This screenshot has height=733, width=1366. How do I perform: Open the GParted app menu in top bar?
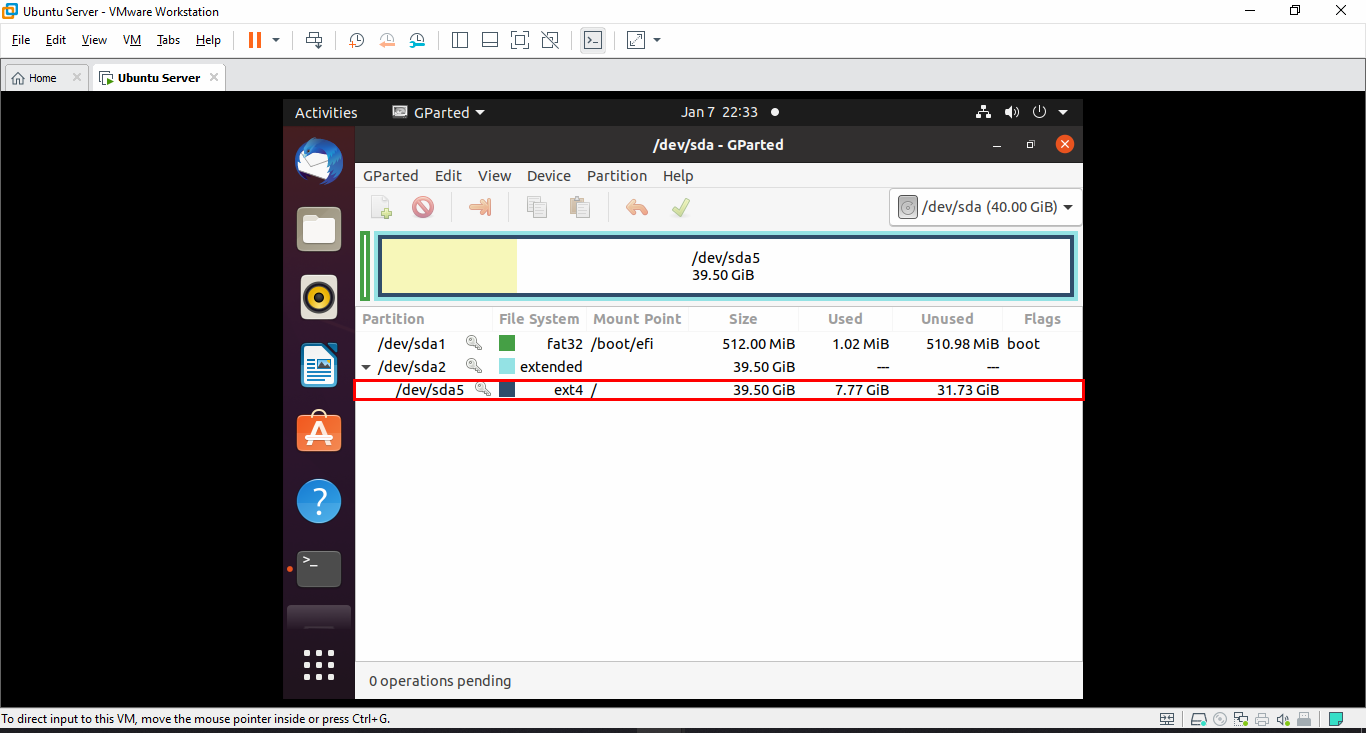(438, 113)
